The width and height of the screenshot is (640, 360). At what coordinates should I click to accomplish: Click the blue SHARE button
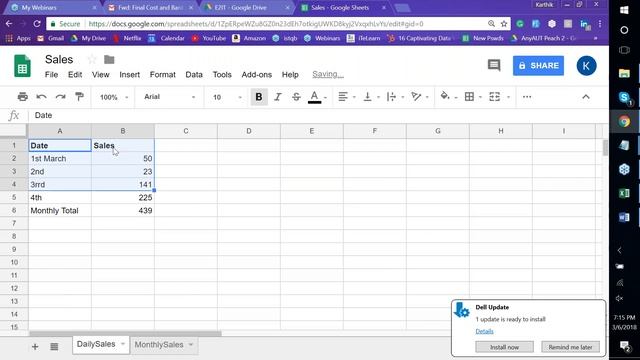point(538,66)
